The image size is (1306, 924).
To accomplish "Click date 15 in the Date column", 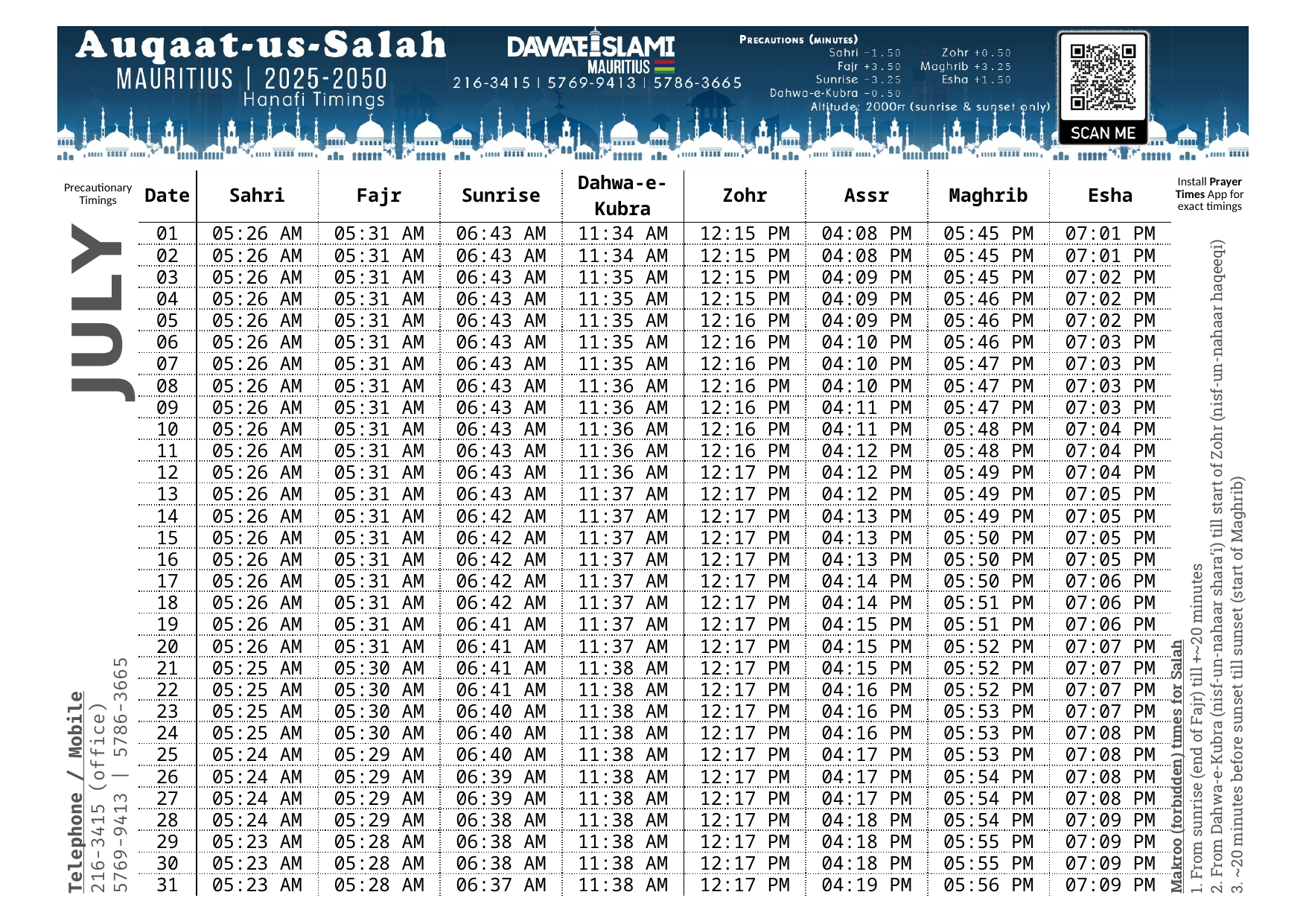I will point(168,538).
